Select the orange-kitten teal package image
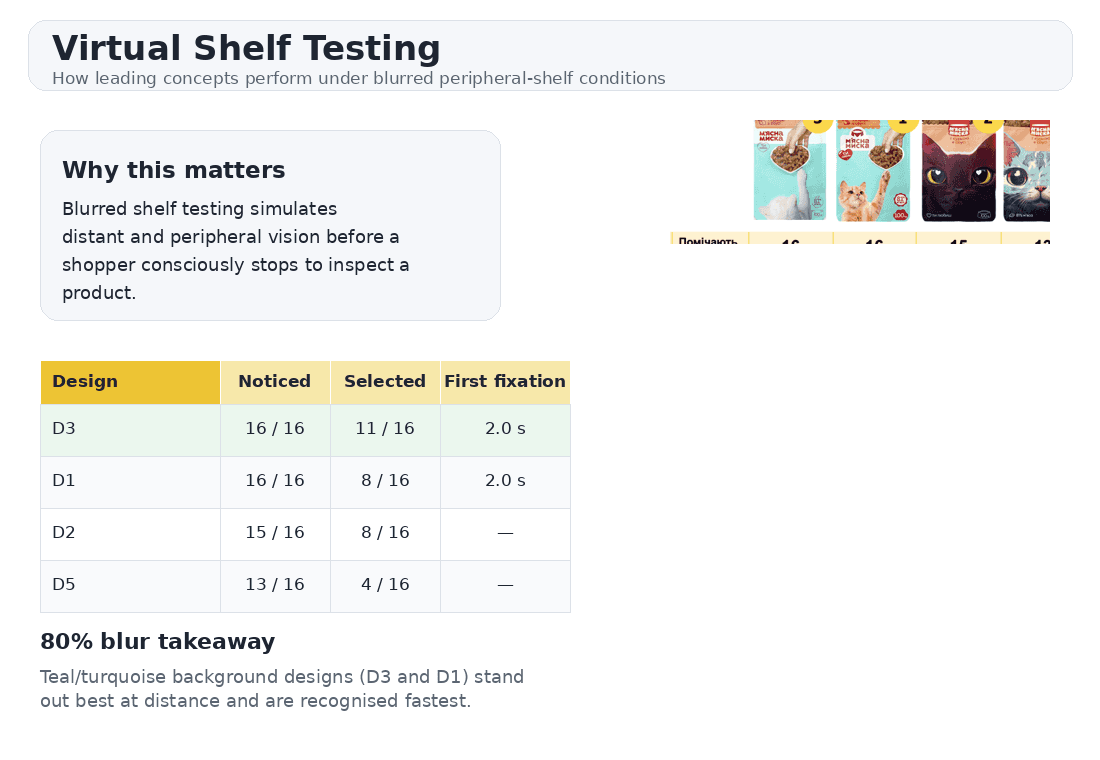Image resolution: width=1100 pixels, height=760 pixels. tap(873, 172)
